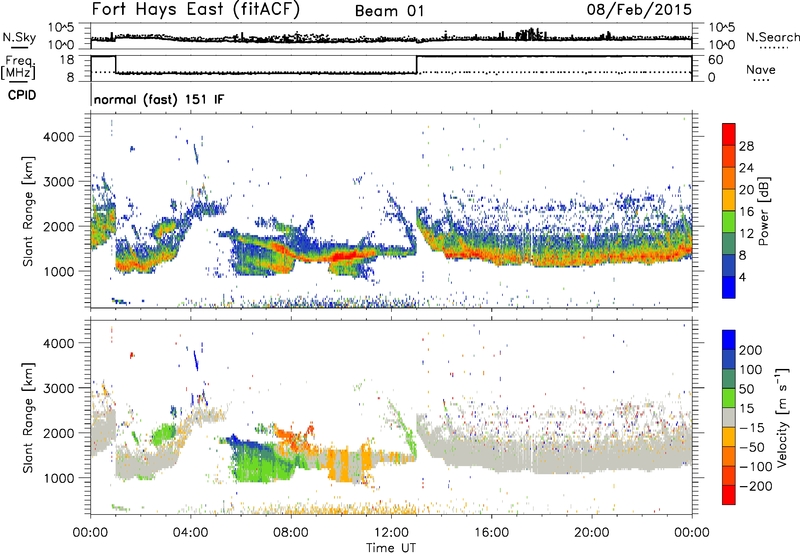Select the "N.Sky" legend label
The image size is (800, 554).
click(19, 37)
